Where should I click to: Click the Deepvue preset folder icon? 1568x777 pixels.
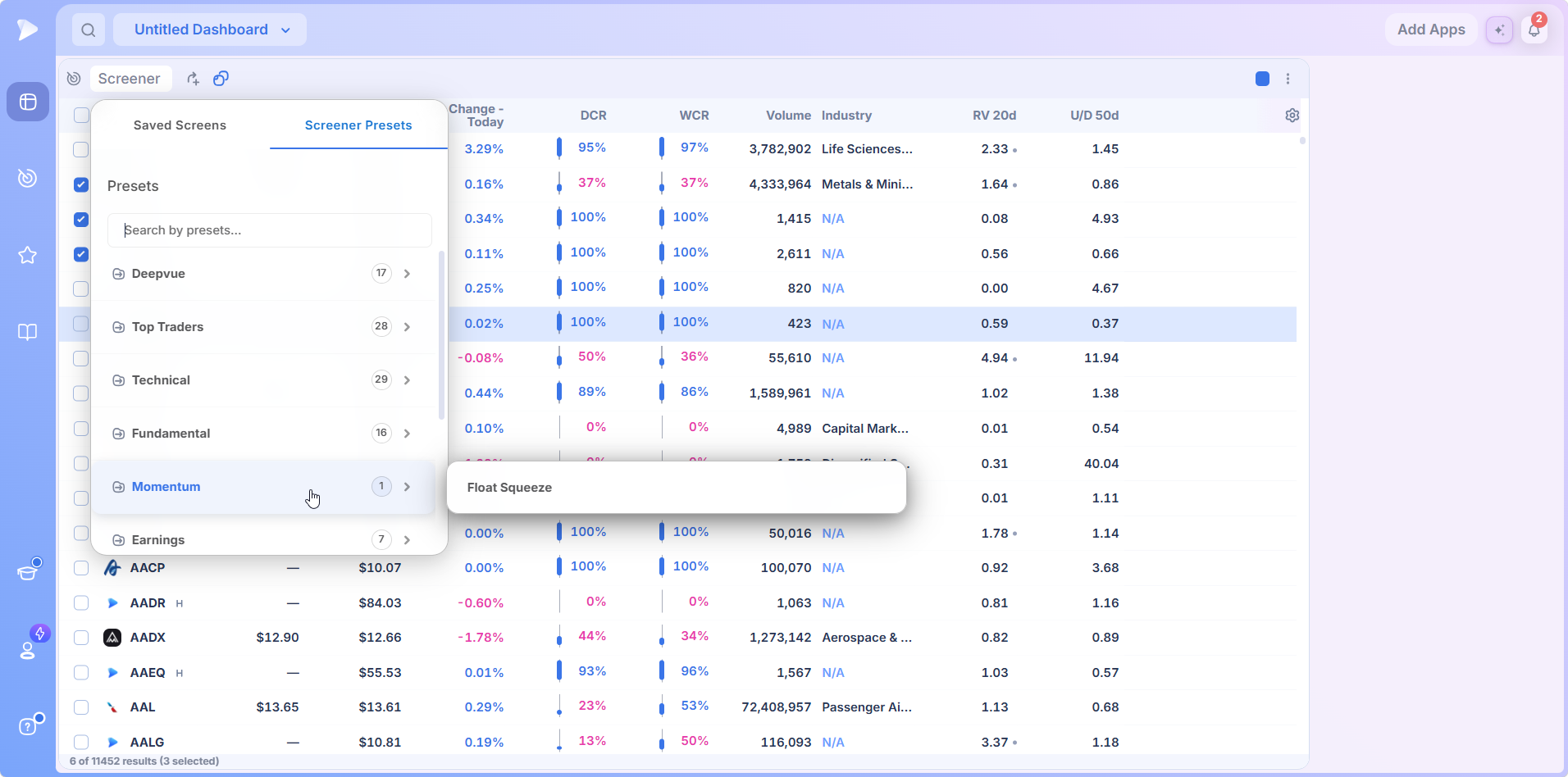(118, 274)
